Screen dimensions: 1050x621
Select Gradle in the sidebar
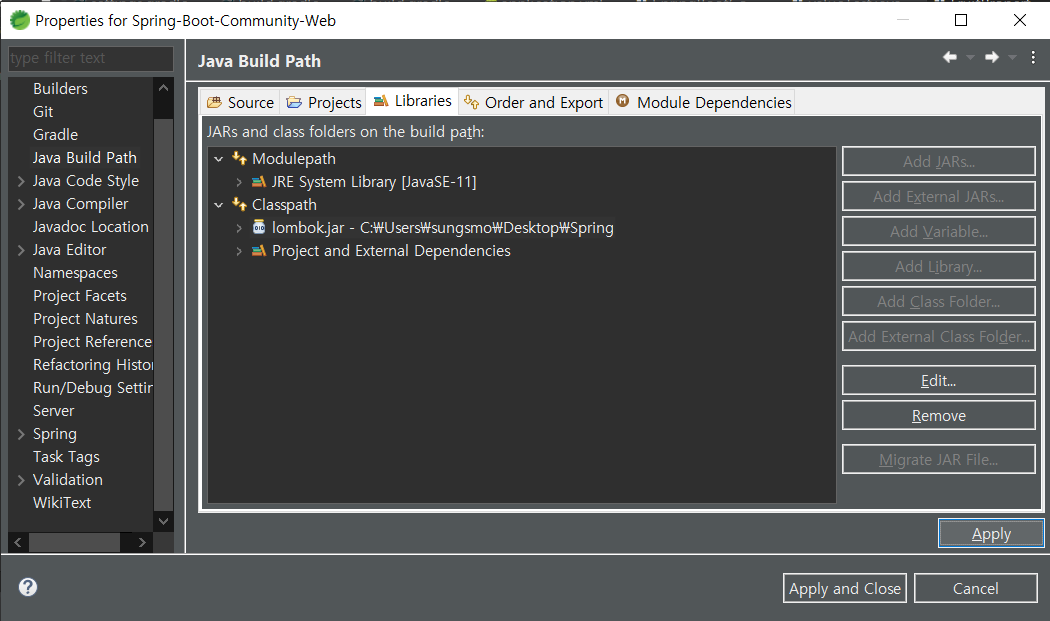[x=56, y=135]
